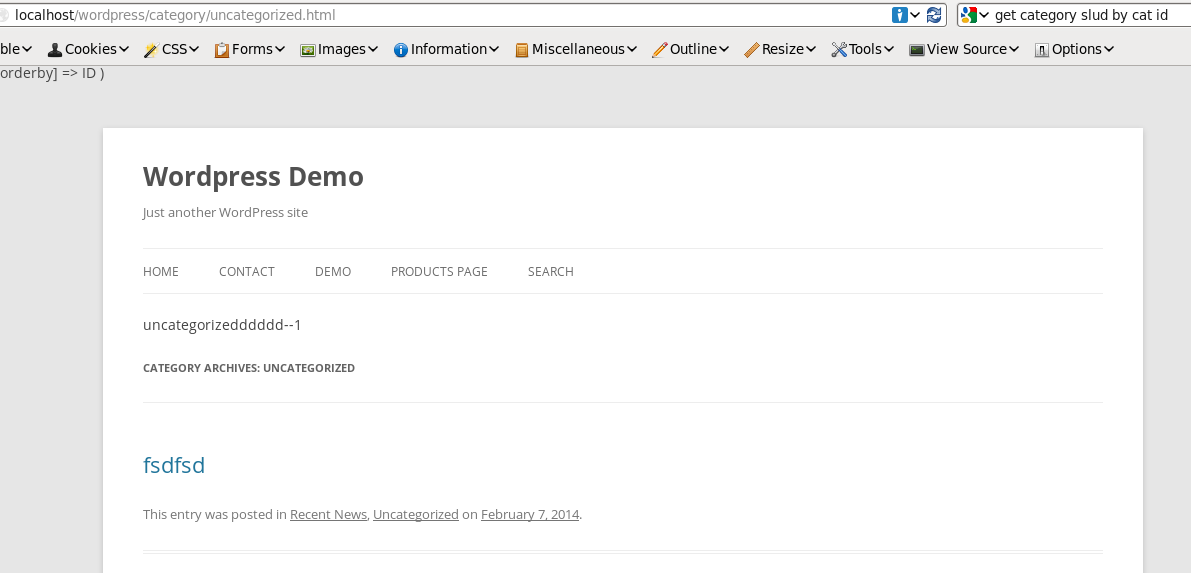The width and height of the screenshot is (1191, 573).
Task: Click into the browser search field
Action: [1085, 15]
